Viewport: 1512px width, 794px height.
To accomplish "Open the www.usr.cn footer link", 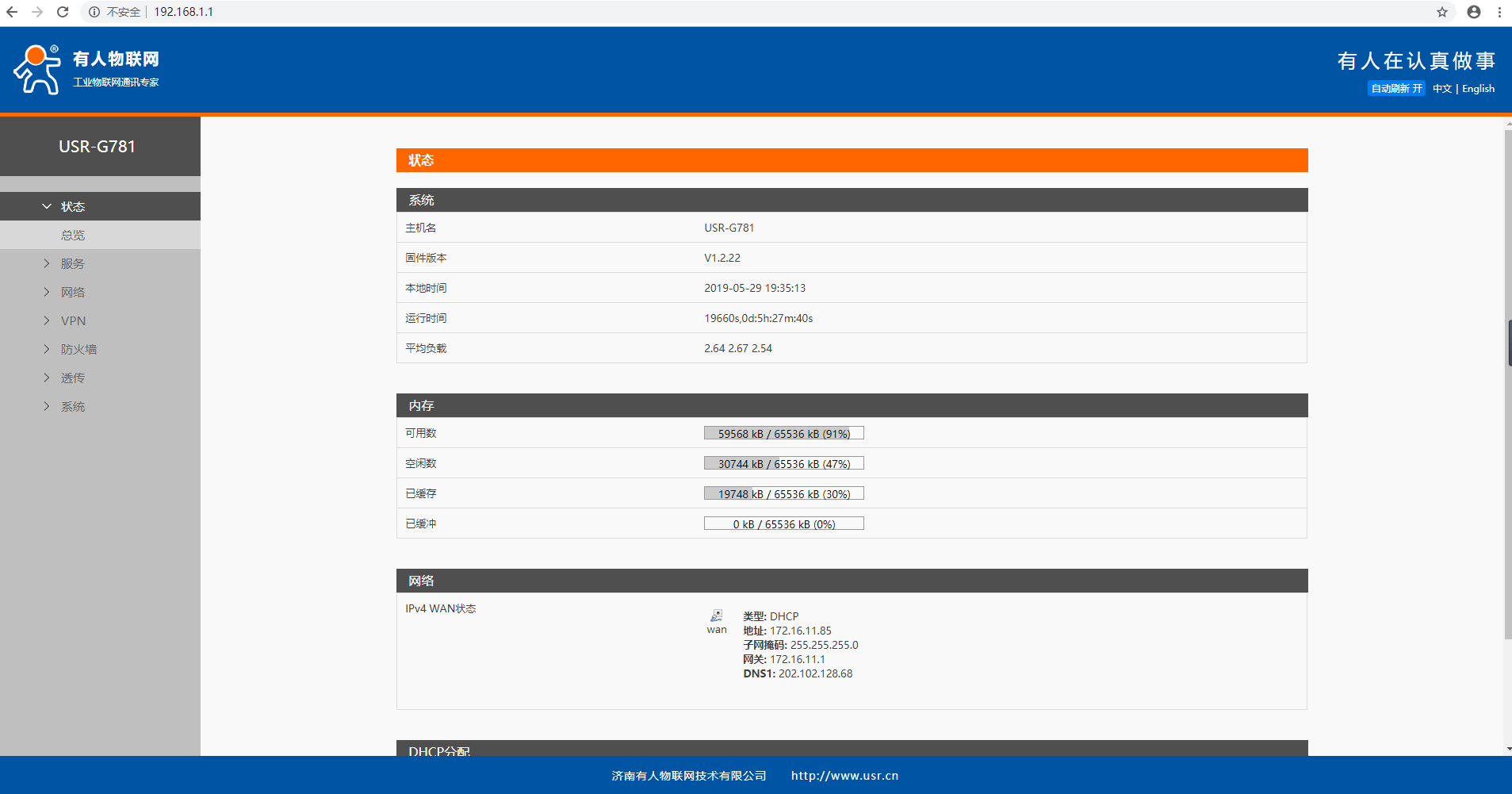I will (844, 776).
